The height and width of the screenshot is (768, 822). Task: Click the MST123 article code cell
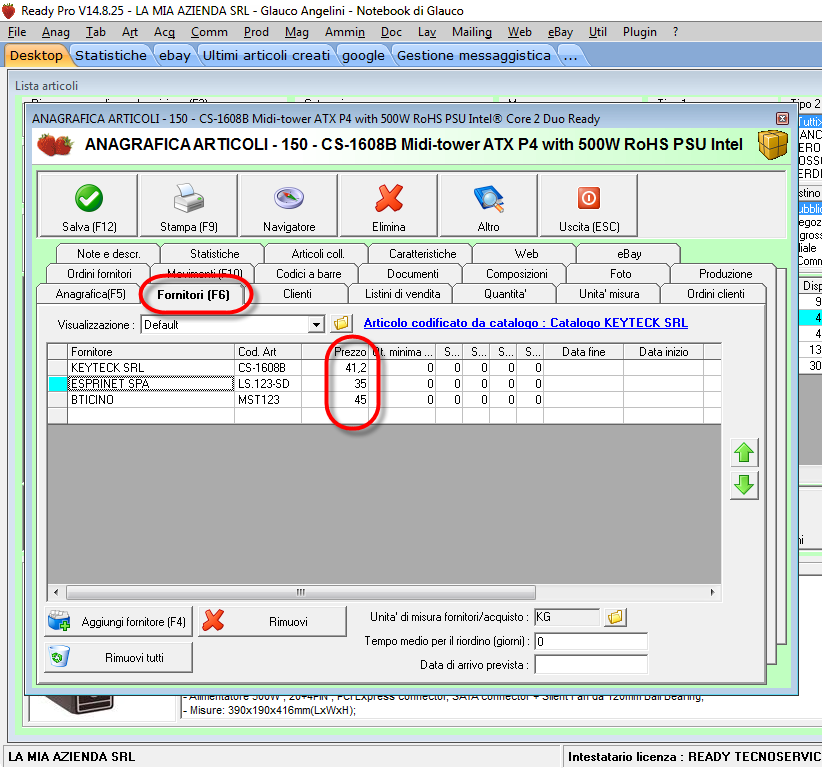268,399
